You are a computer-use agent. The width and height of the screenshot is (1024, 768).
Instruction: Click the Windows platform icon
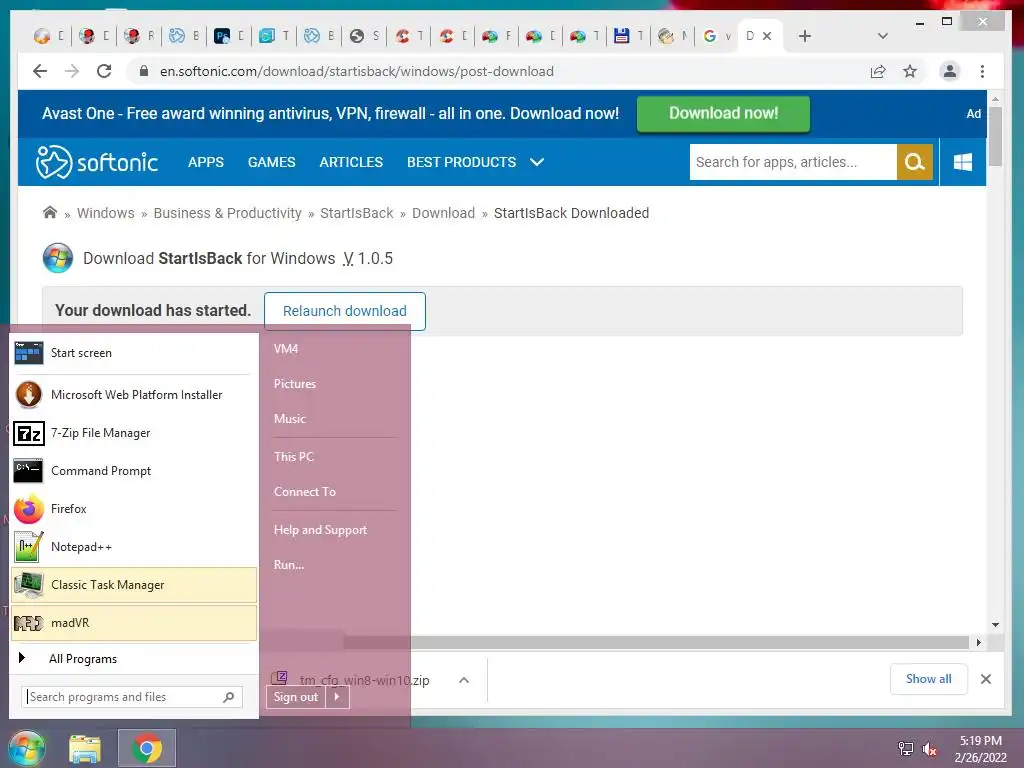click(963, 162)
